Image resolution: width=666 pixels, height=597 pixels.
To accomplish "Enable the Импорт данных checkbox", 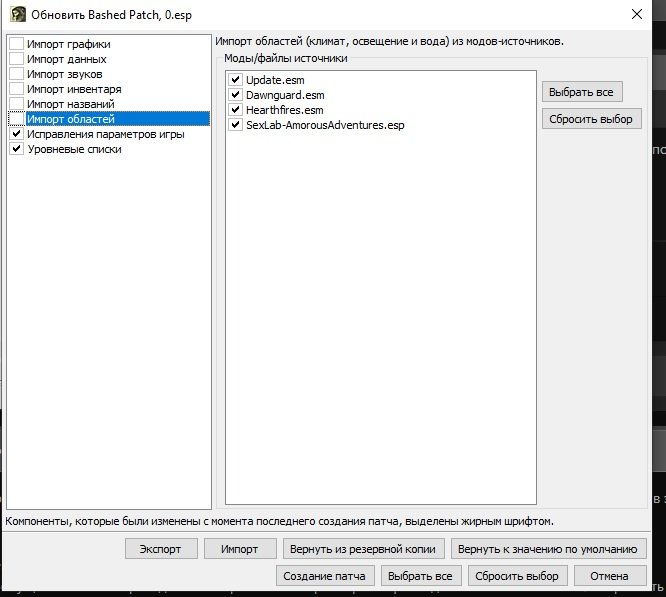I will [17, 59].
